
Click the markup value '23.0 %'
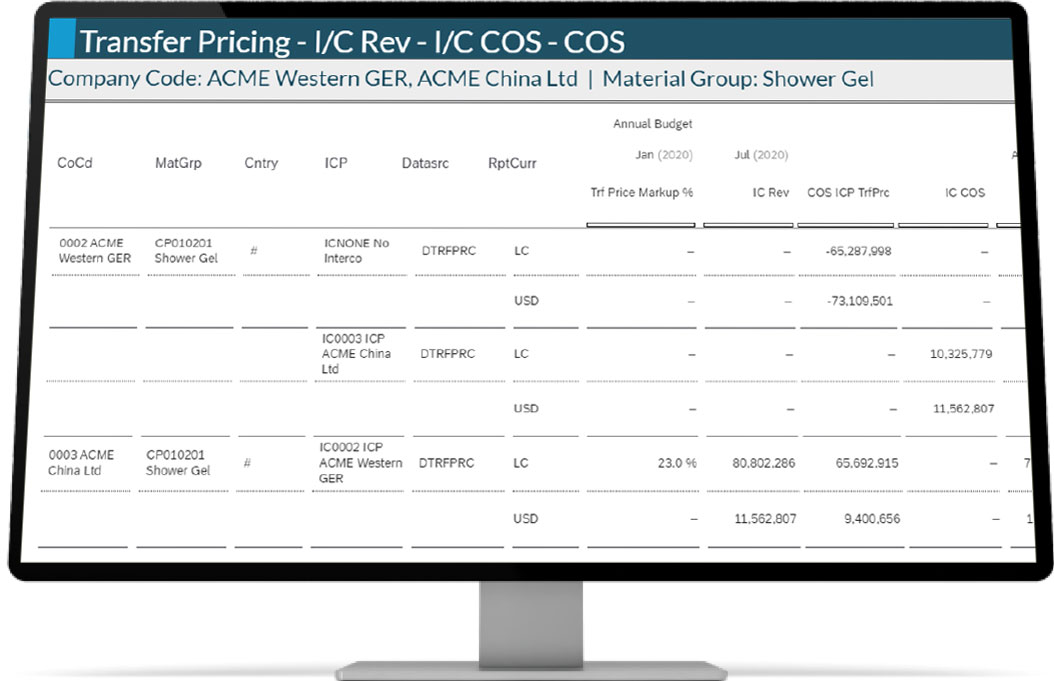click(x=677, y=463)
